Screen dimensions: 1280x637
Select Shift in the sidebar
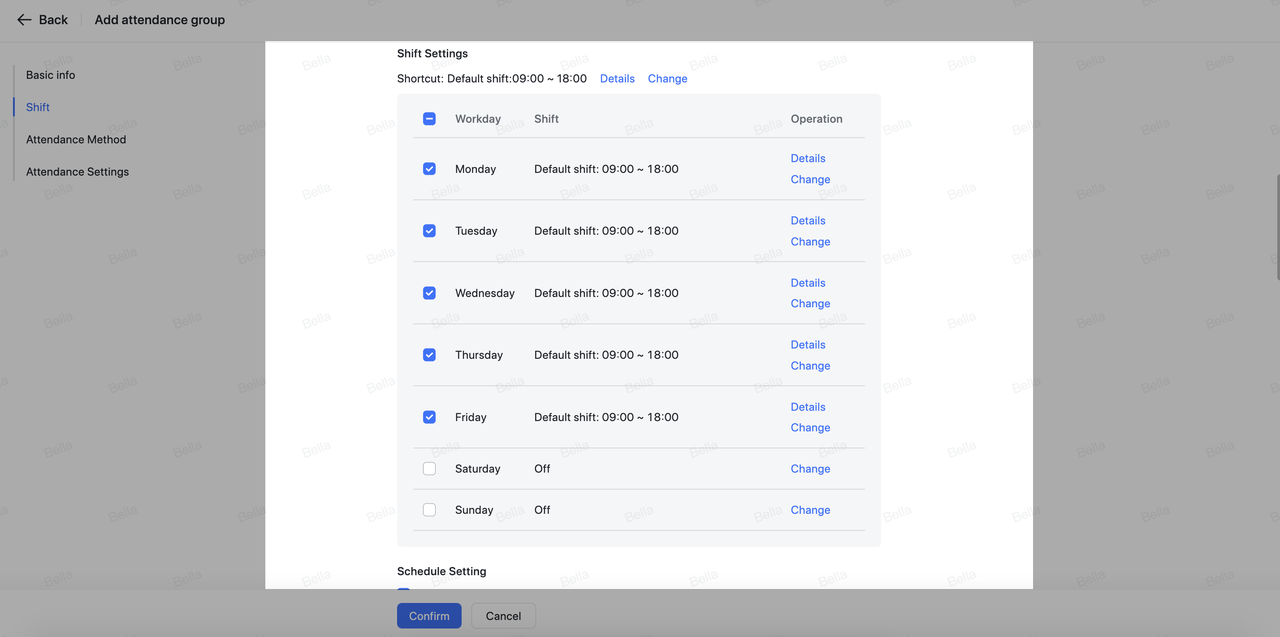[x=38, y=107]
